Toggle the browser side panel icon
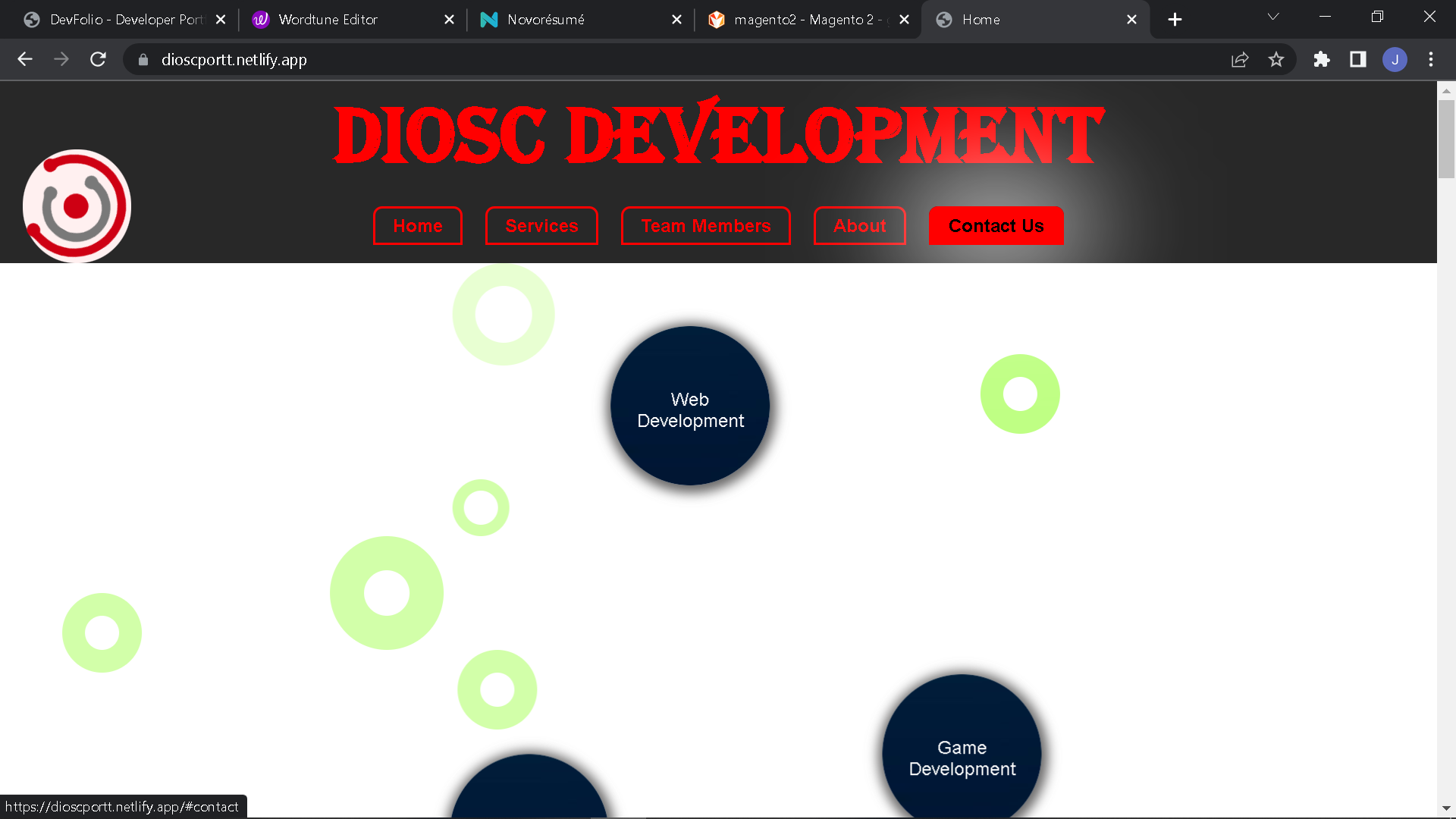This screenshot has width=1456, height=819. [x=1358, y=59]
